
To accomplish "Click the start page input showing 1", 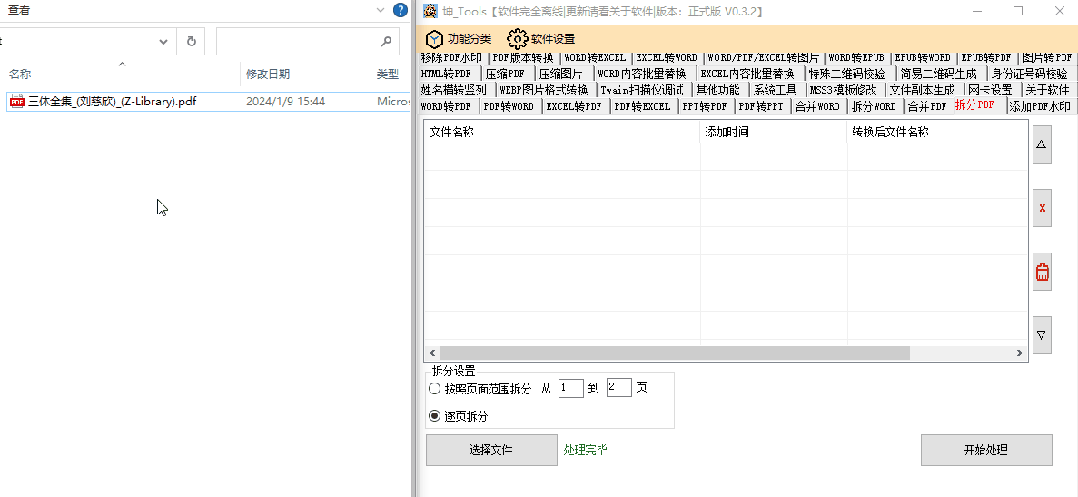I will tap(571, 388).
